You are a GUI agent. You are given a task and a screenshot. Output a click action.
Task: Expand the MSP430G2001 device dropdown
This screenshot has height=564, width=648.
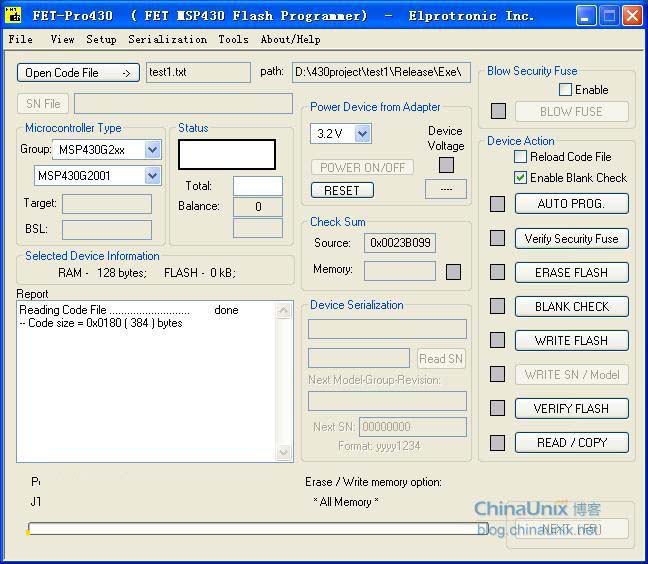coord(152,176)
